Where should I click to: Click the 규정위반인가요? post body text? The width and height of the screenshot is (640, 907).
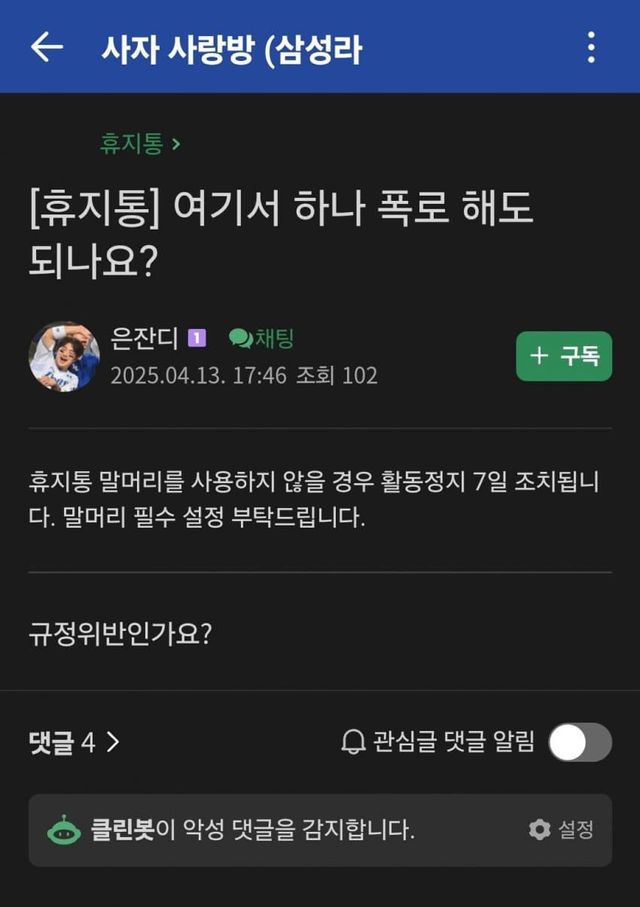tap(120, 635)
